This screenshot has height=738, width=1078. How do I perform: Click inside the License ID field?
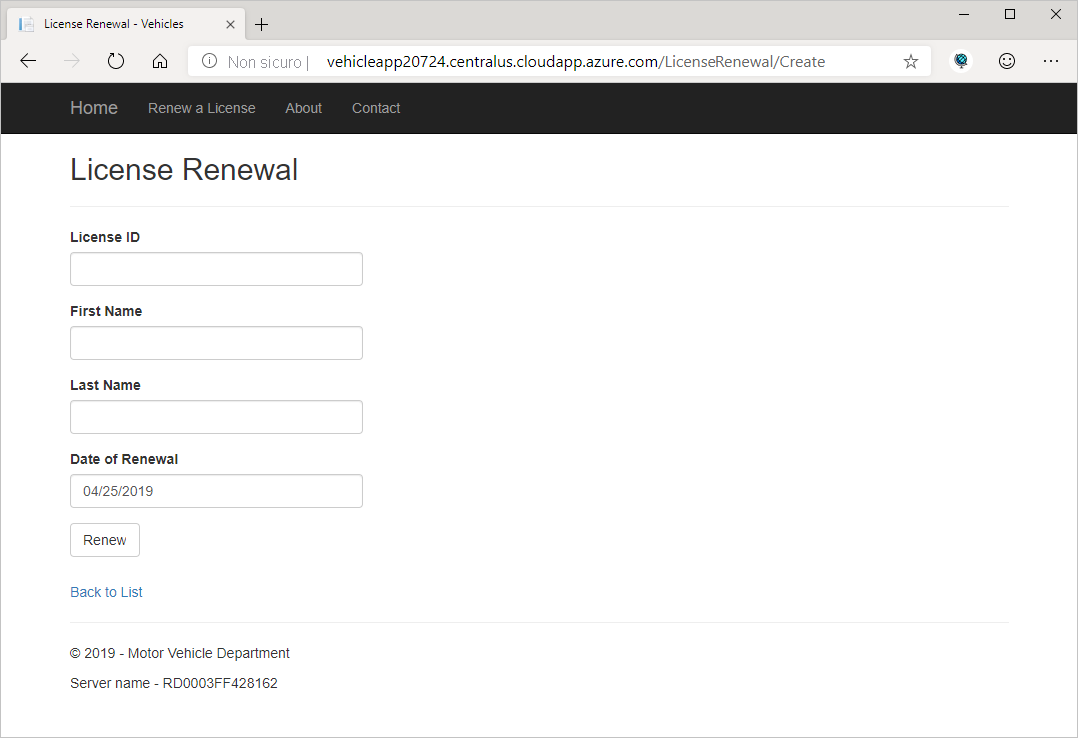pyautogui.click(x=216, y=268)
